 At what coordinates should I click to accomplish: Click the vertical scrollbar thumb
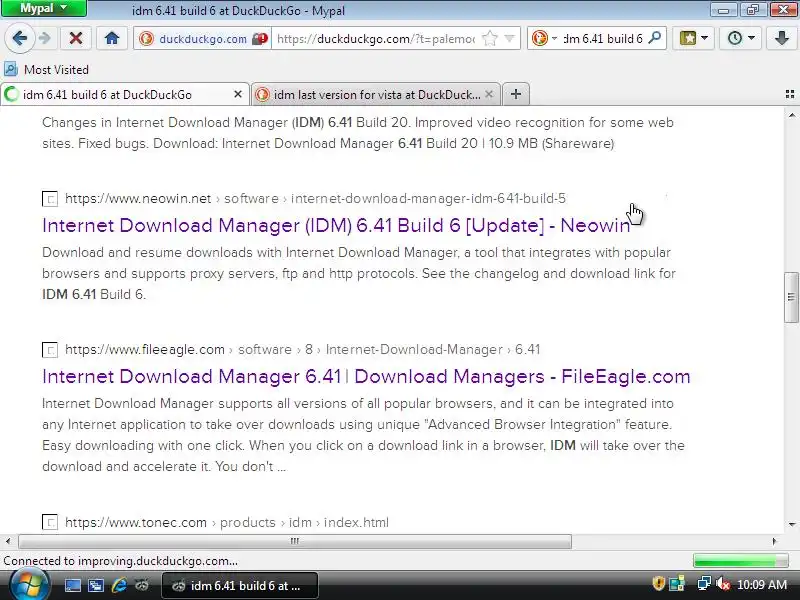coord(791,297)
